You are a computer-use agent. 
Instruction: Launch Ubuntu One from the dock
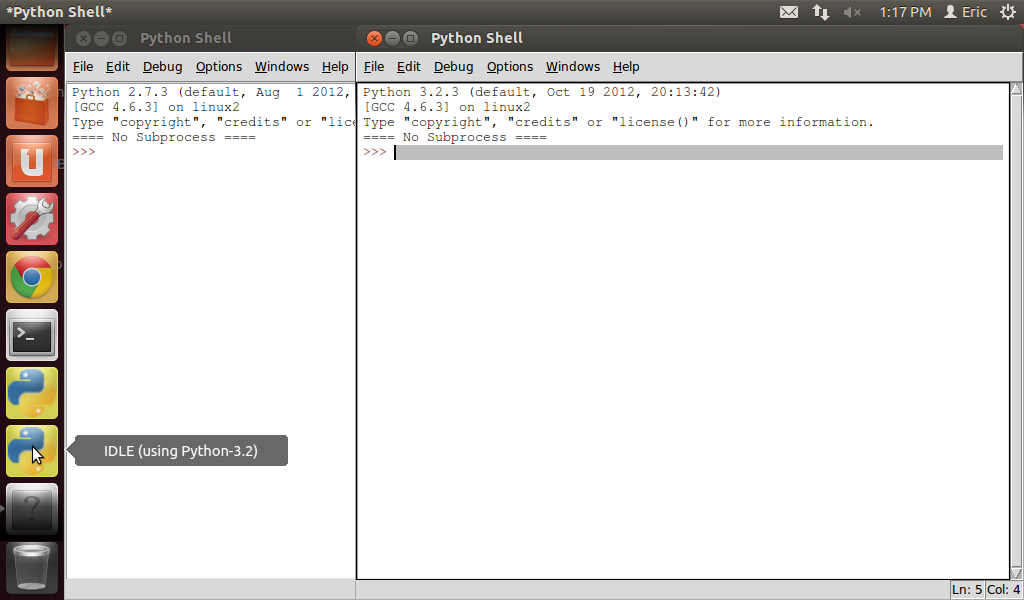[32, 161]
